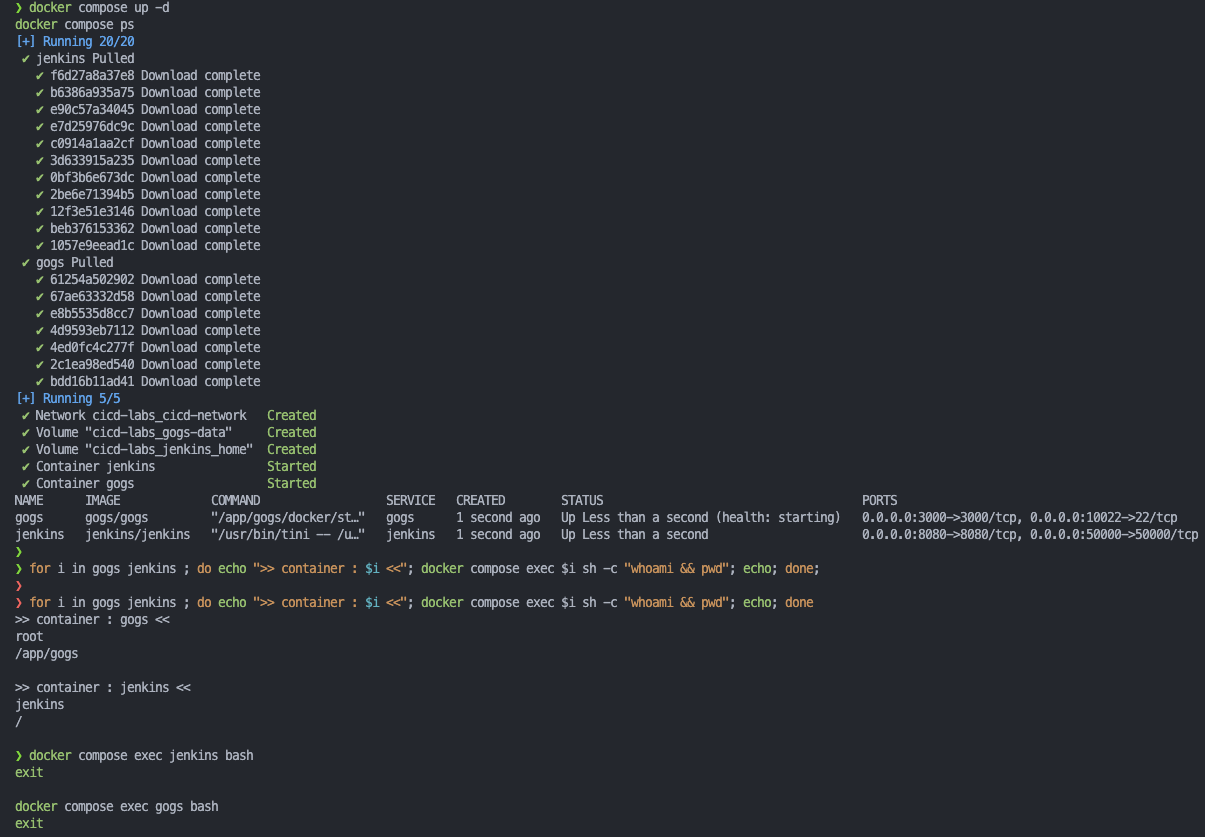Select layer hash 12f3e51e3146
1205x837 pixels.
(x=92, y=211)
